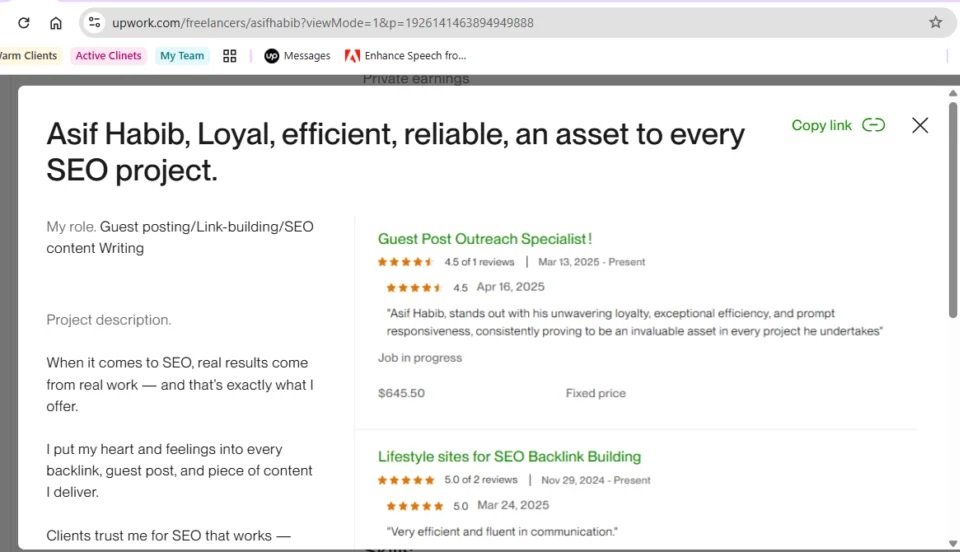The image size is (960, 552).
Task: Click the scrollbar up arrow
Action: pyautogui.click(x=953, y=93)
